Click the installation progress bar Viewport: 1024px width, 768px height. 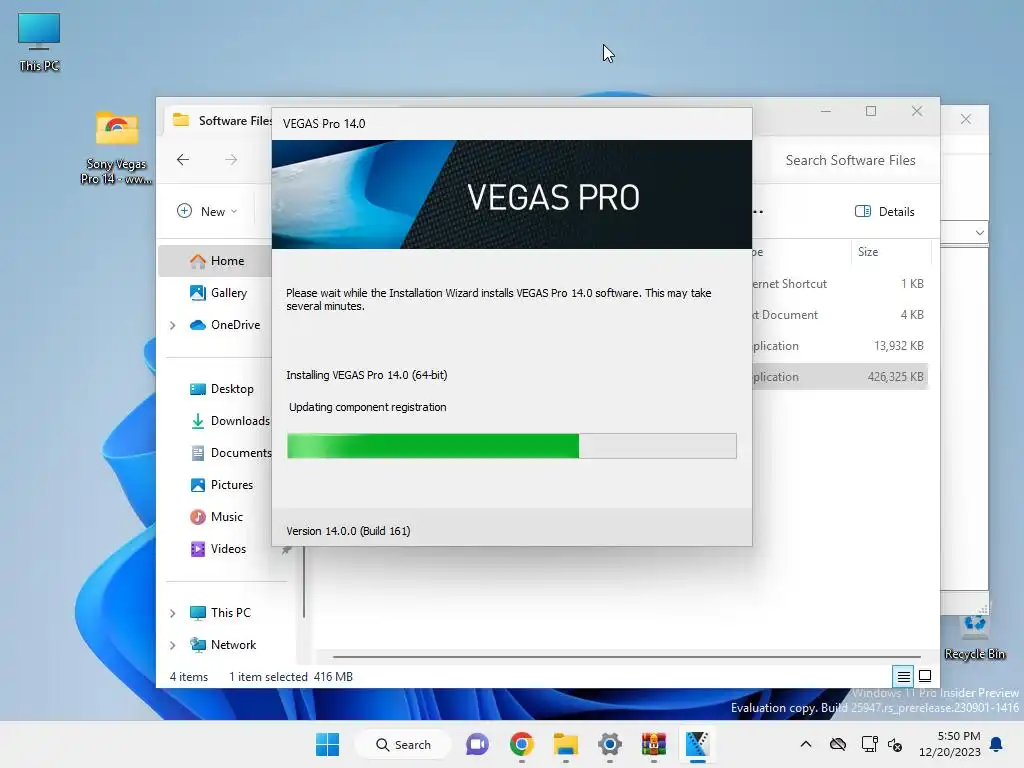point(512,446)
